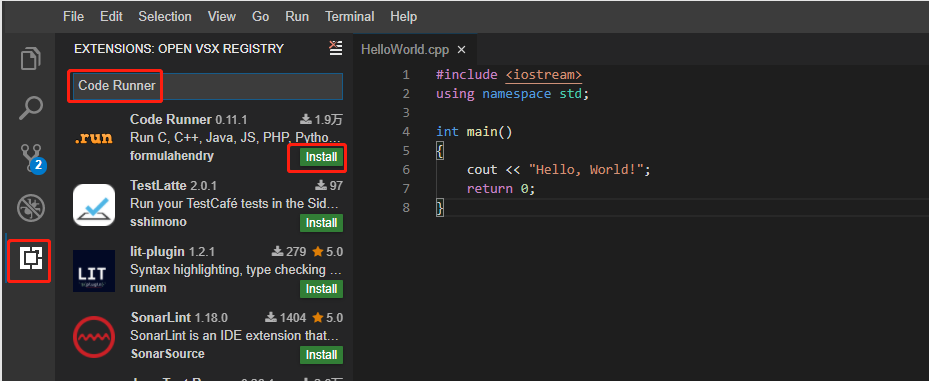This screenshot has height=381, width=929.
Task: Clear extension search results icon
Action: (335, 49)
